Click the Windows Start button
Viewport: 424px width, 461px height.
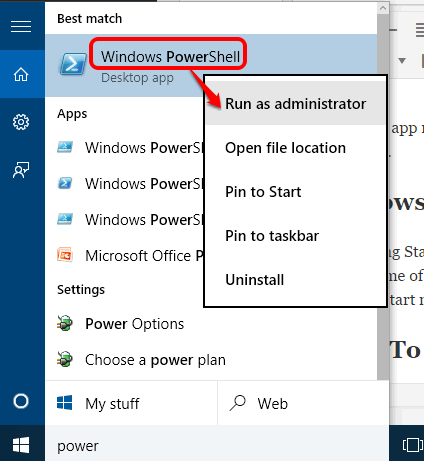click(x=21, y=445)
